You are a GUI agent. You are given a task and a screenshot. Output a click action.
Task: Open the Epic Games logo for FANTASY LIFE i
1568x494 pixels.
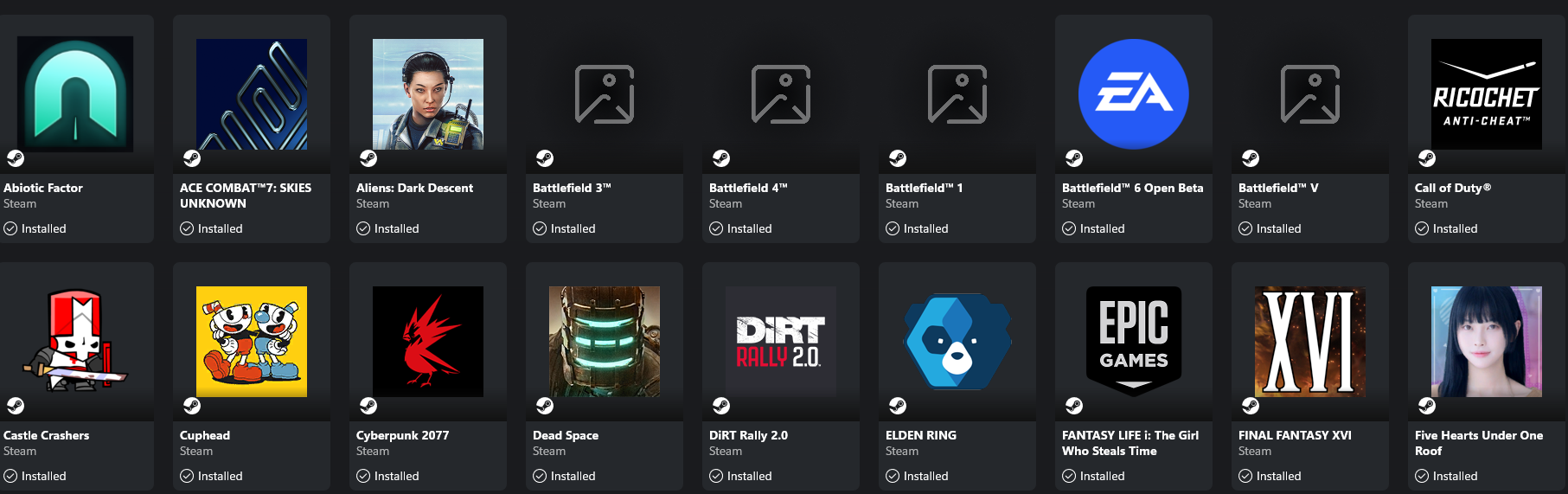coord(1134,342)
